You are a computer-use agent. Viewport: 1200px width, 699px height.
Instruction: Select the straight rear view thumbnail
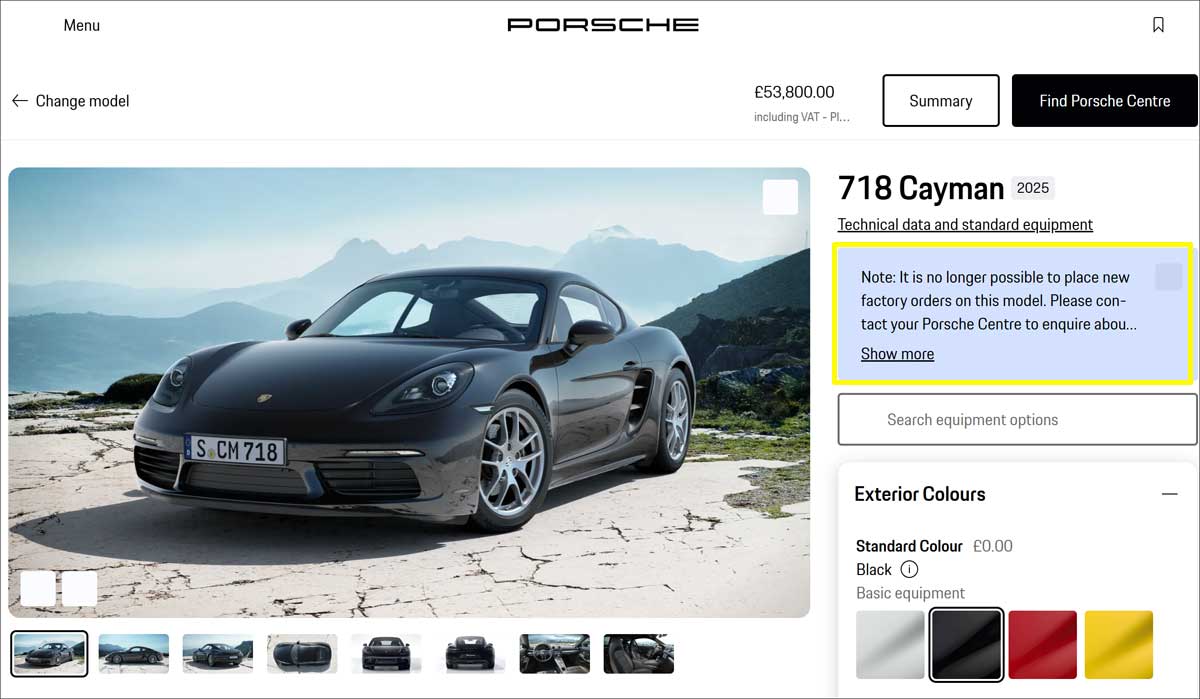(469, 653)
